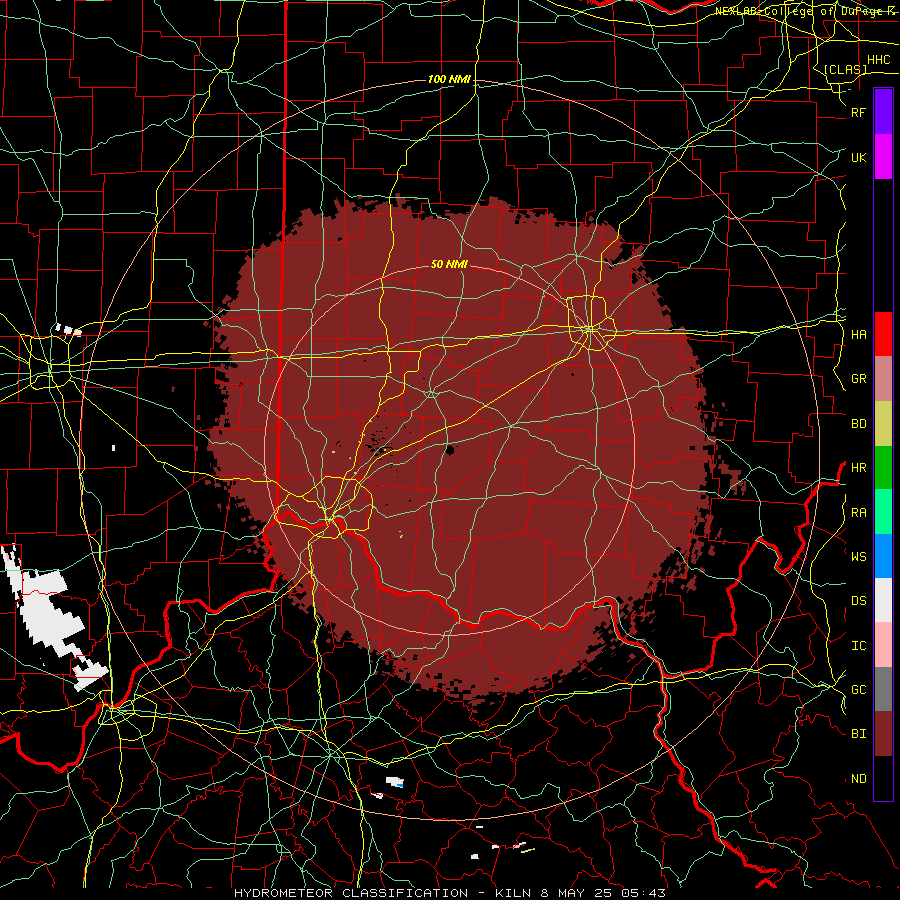Click the light green RA legend swatch
Image resolution: width=900 pixels, height=900 pixels.
883,512
